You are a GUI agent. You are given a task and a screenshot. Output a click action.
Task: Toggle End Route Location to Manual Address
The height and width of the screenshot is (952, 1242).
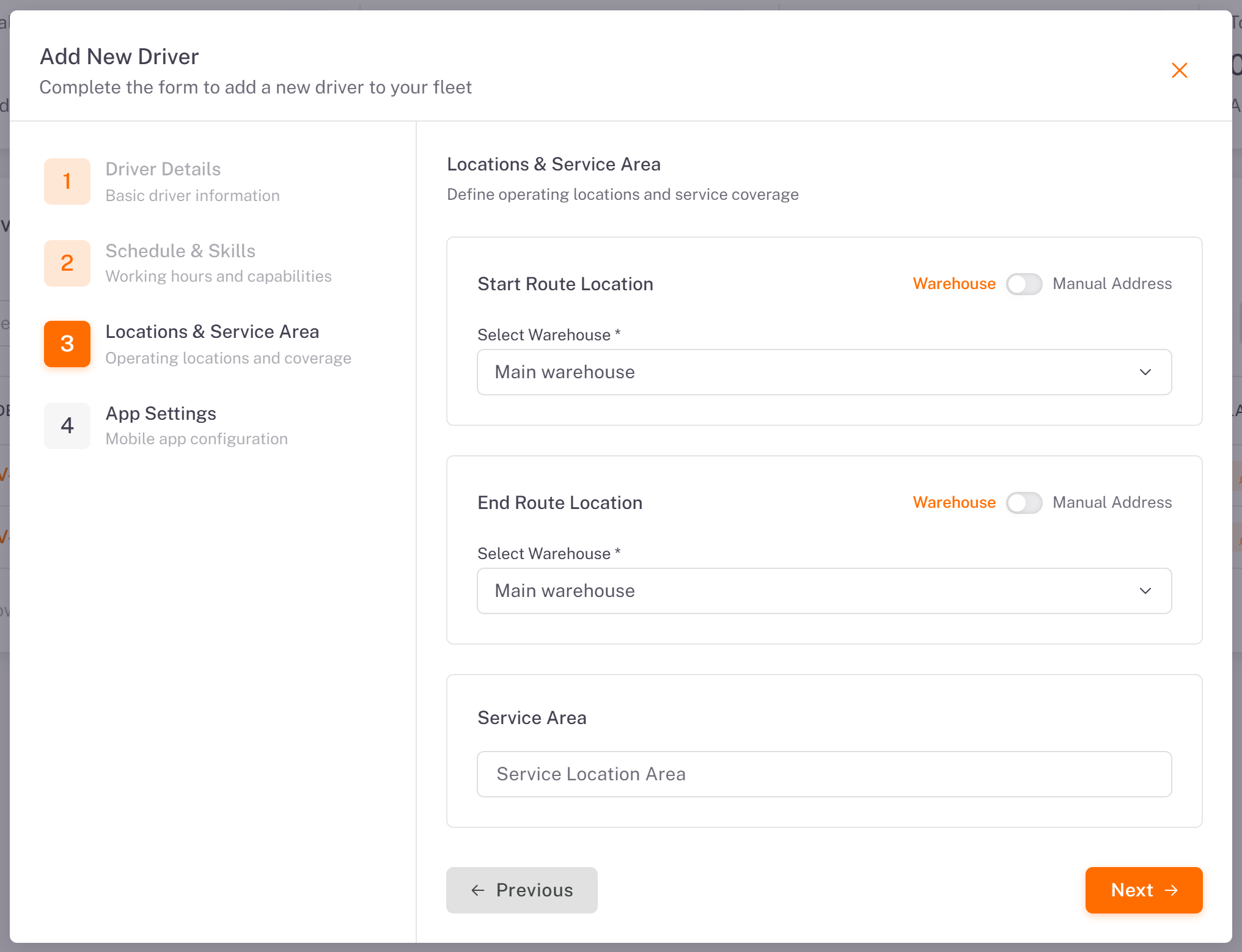pos(1024,503)
